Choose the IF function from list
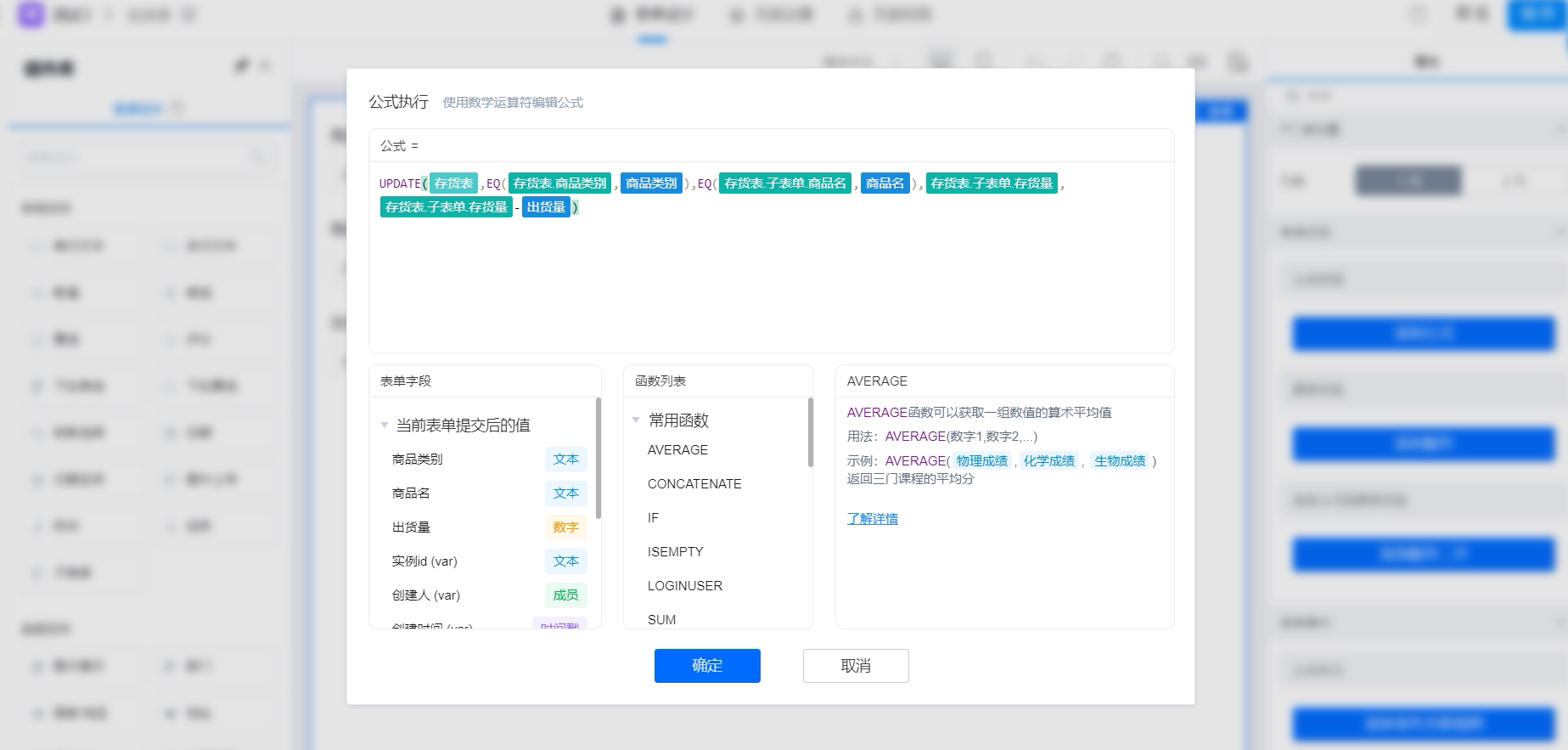Screen dimensions: 1568x750 click(x=653, y=518)
